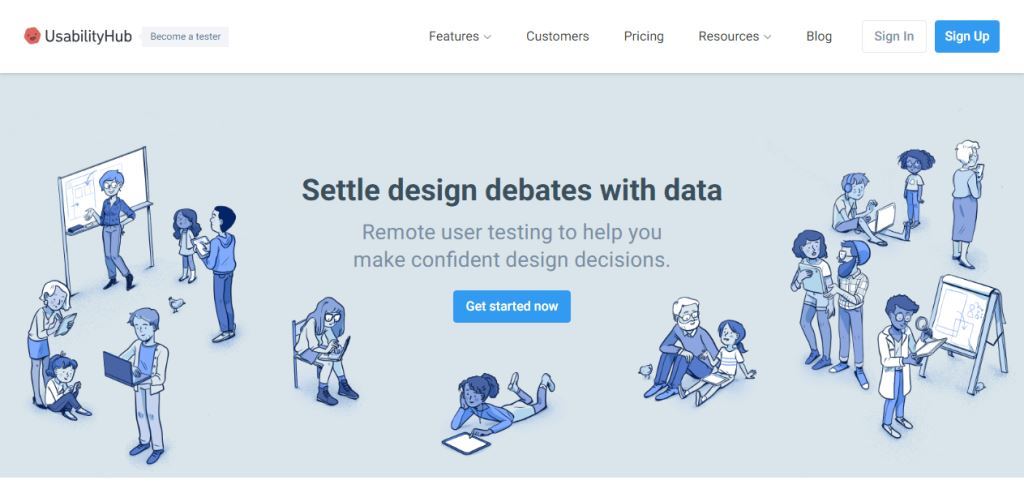Viewport: 1024px width, 489px height.
Task: Click the small bird near the standing man
Action: [x=176, y=304]
